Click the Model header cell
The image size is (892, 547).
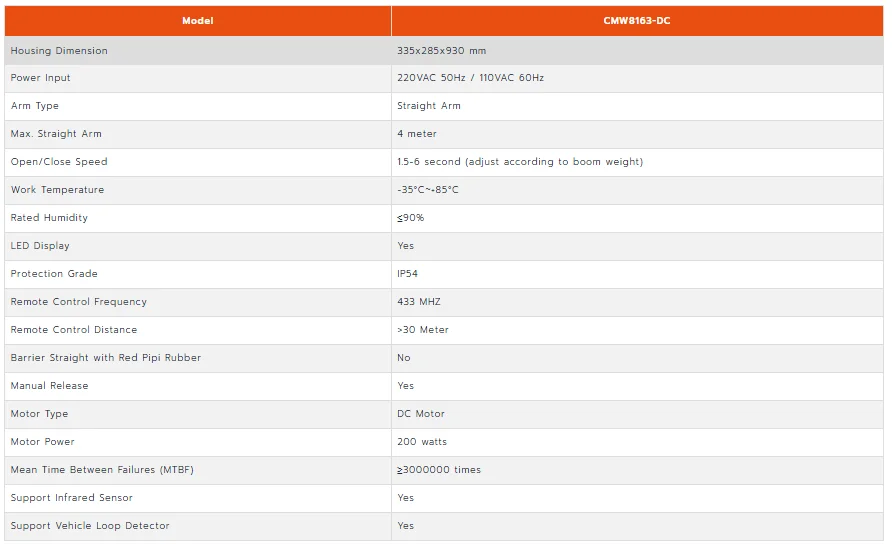click(x=198, y=21)
